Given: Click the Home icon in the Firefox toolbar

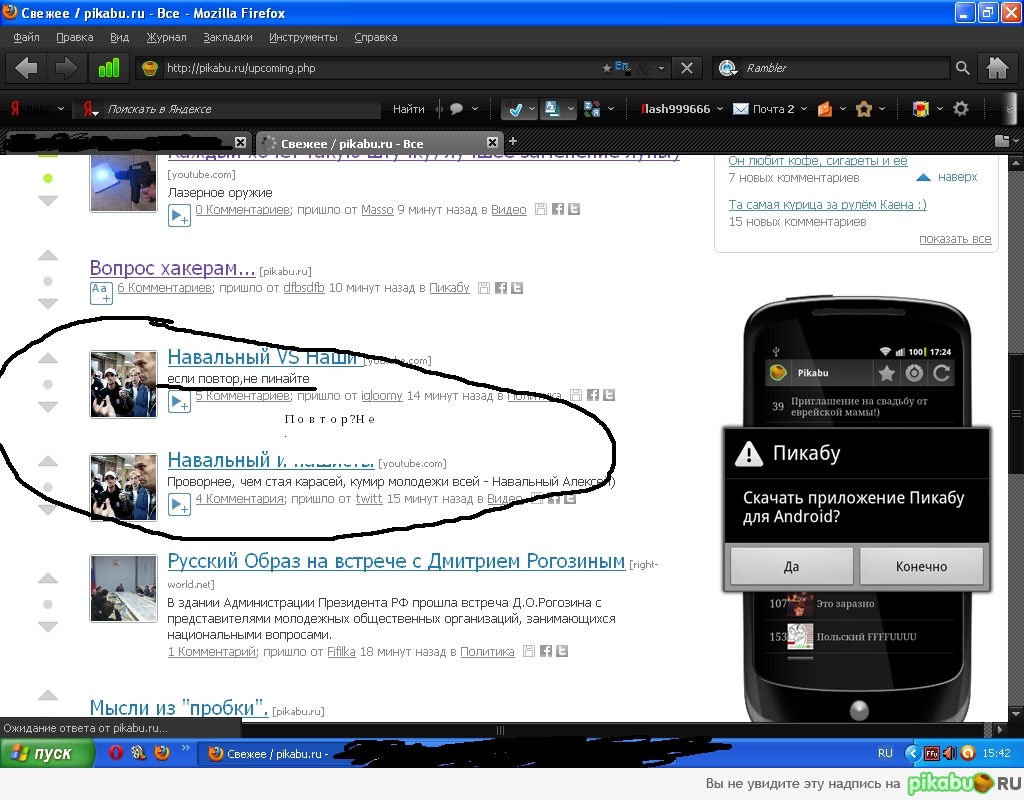Looking at the screenshot, I should click(996, 68).
